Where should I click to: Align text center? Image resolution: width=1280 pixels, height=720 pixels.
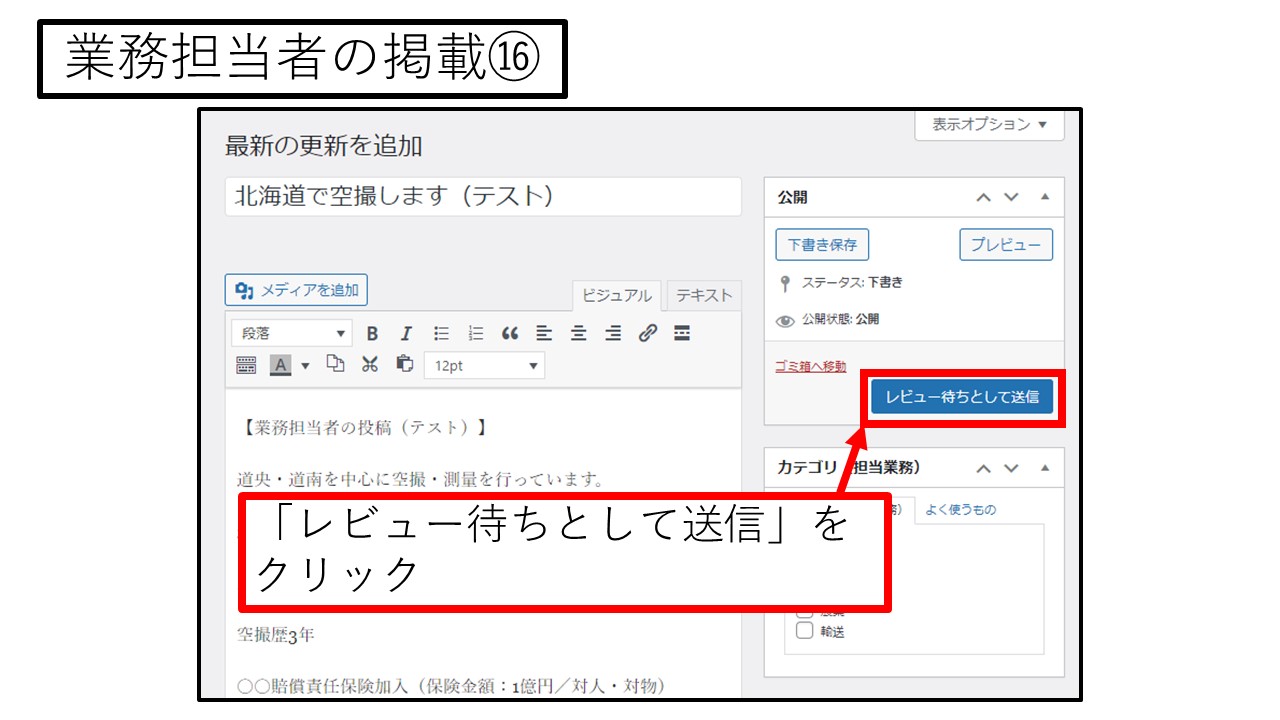point(578,334)
